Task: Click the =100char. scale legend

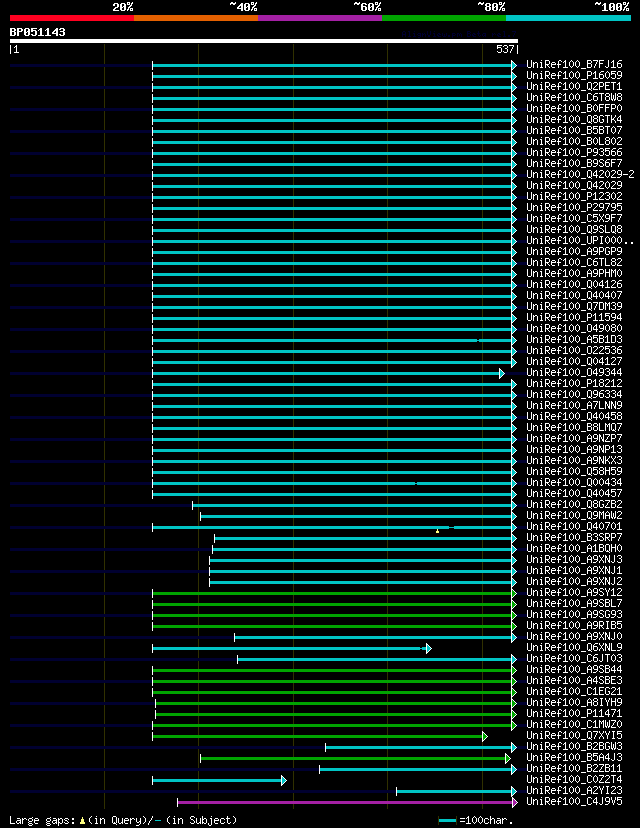Action: [476, 821]
